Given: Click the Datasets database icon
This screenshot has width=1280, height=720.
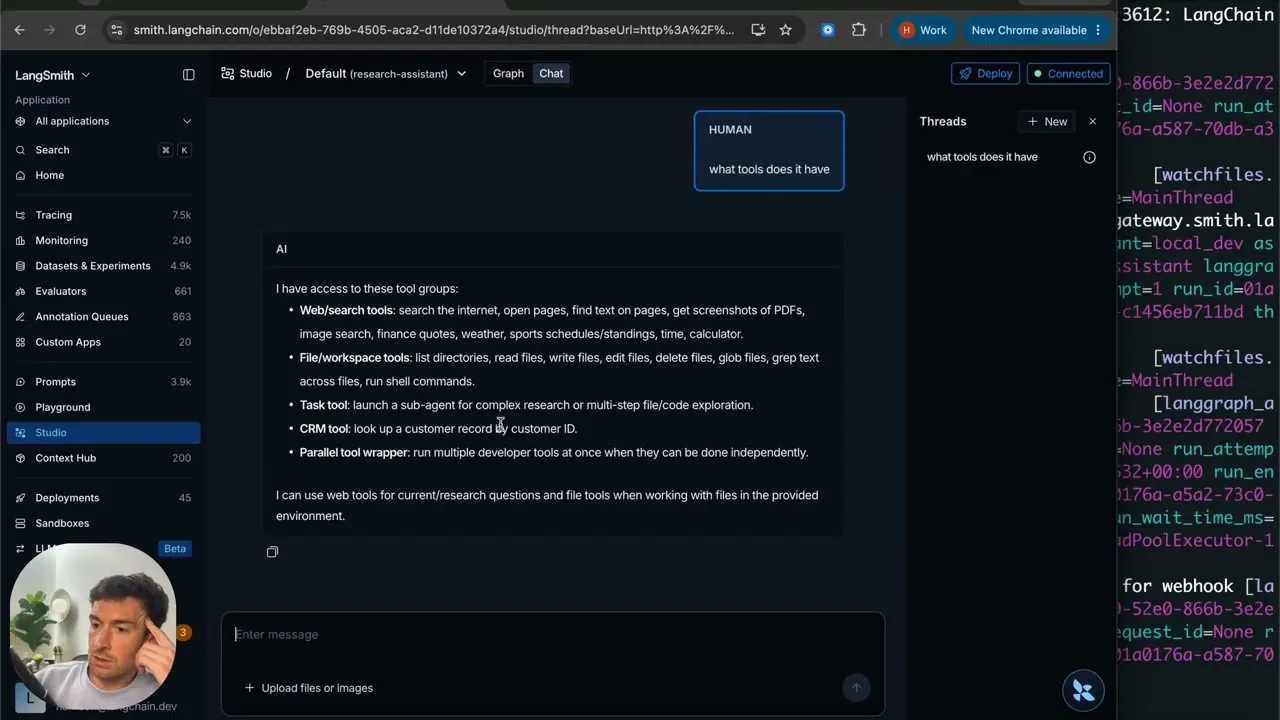Looking at the screenshot, I should tap(21, 266).
